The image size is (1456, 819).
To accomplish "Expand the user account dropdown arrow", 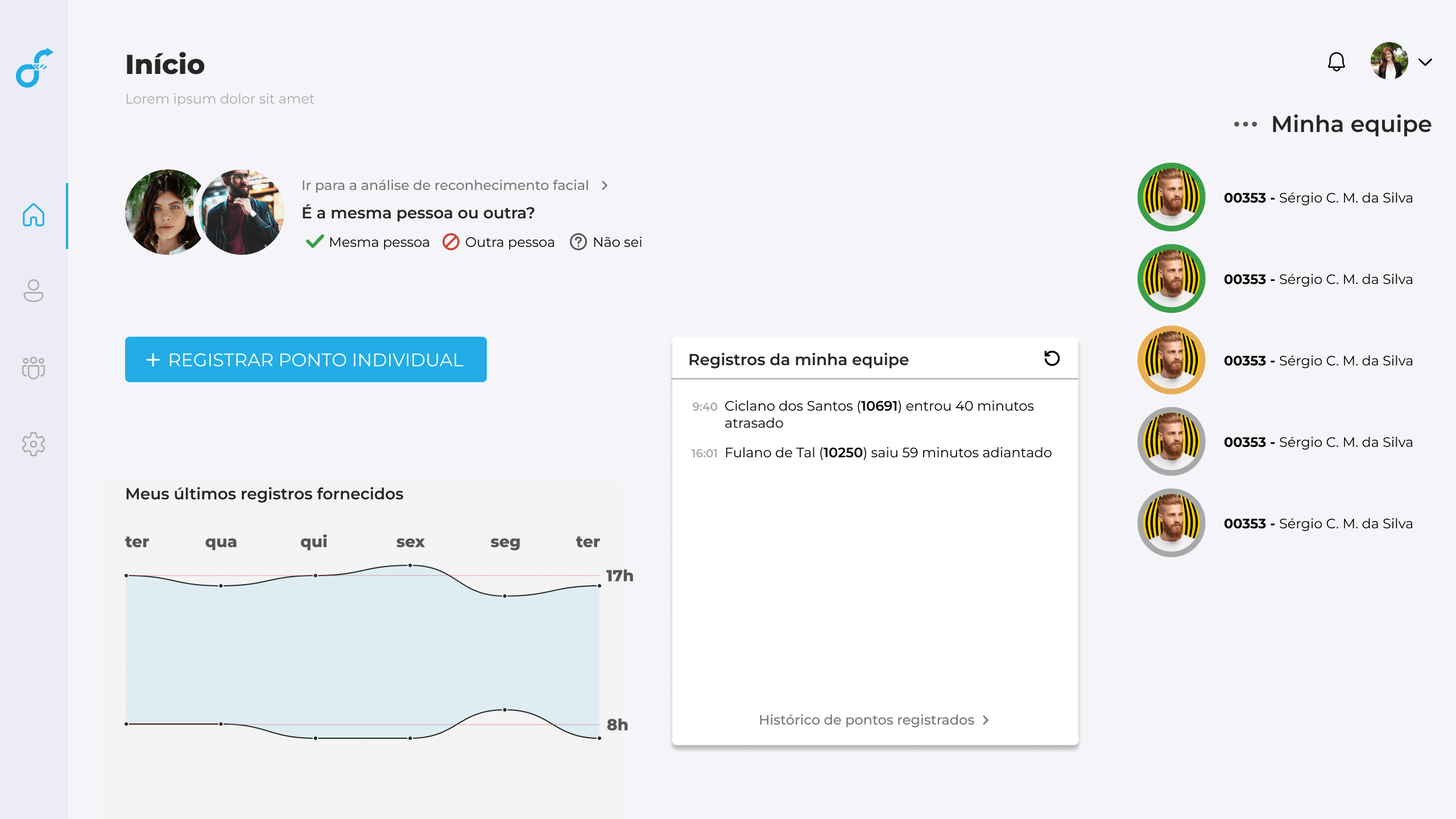I will pyautogui.click(x=1425, y=62).
